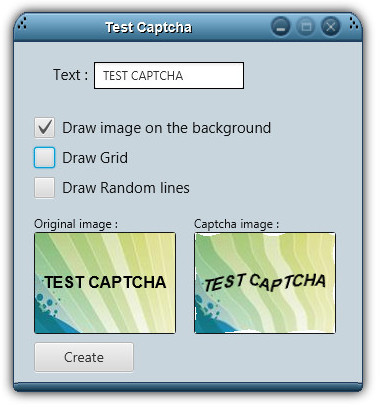Focus the Text input containing TEST CAPTCHA

coord(169,76)
